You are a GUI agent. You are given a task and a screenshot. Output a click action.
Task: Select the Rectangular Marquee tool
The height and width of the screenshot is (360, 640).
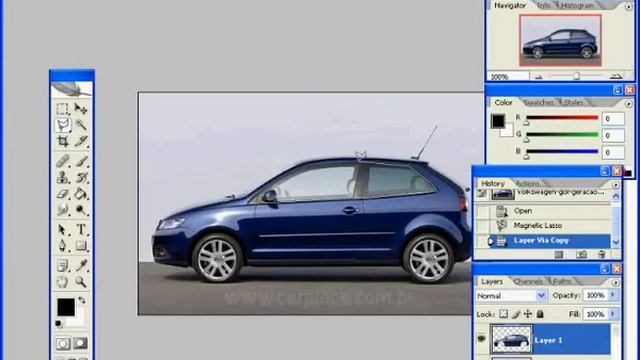[62, 109]
